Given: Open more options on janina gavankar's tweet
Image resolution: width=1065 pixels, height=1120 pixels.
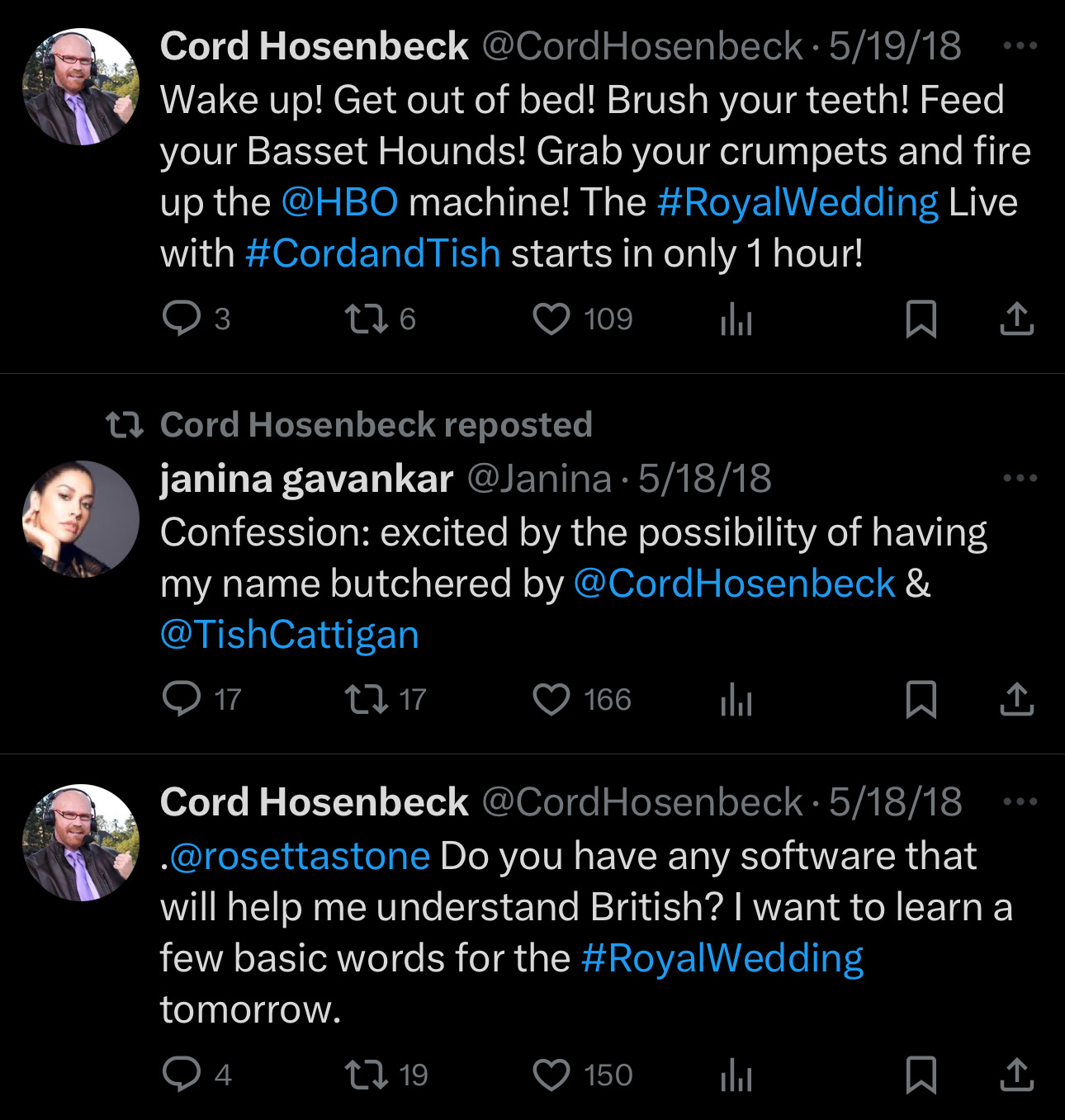Looking at the screenshot, I should 1020,478.
